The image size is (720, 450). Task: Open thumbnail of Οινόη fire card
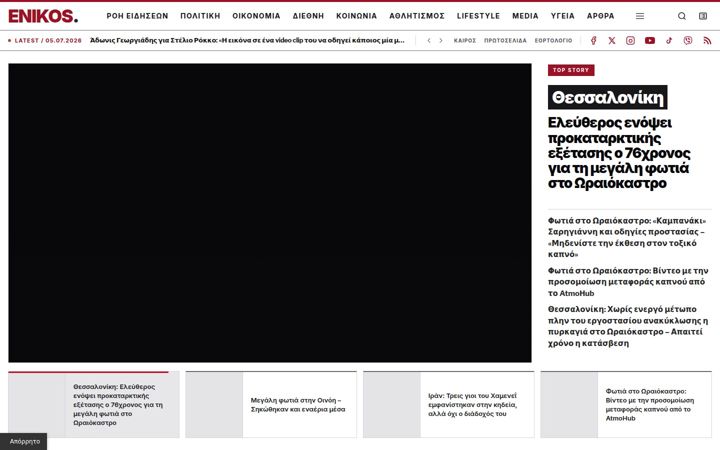pyautogui.click(x=214, y=405)
